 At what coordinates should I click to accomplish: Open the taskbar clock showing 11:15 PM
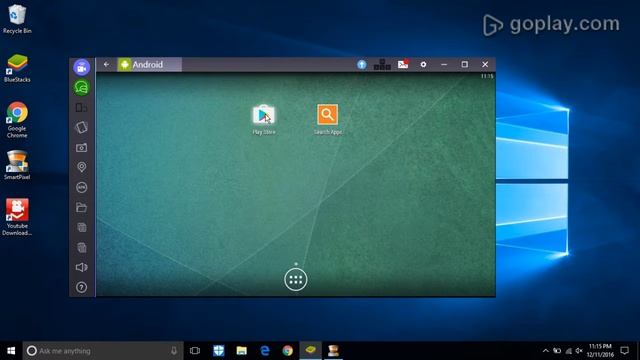[x=600, y=351]
